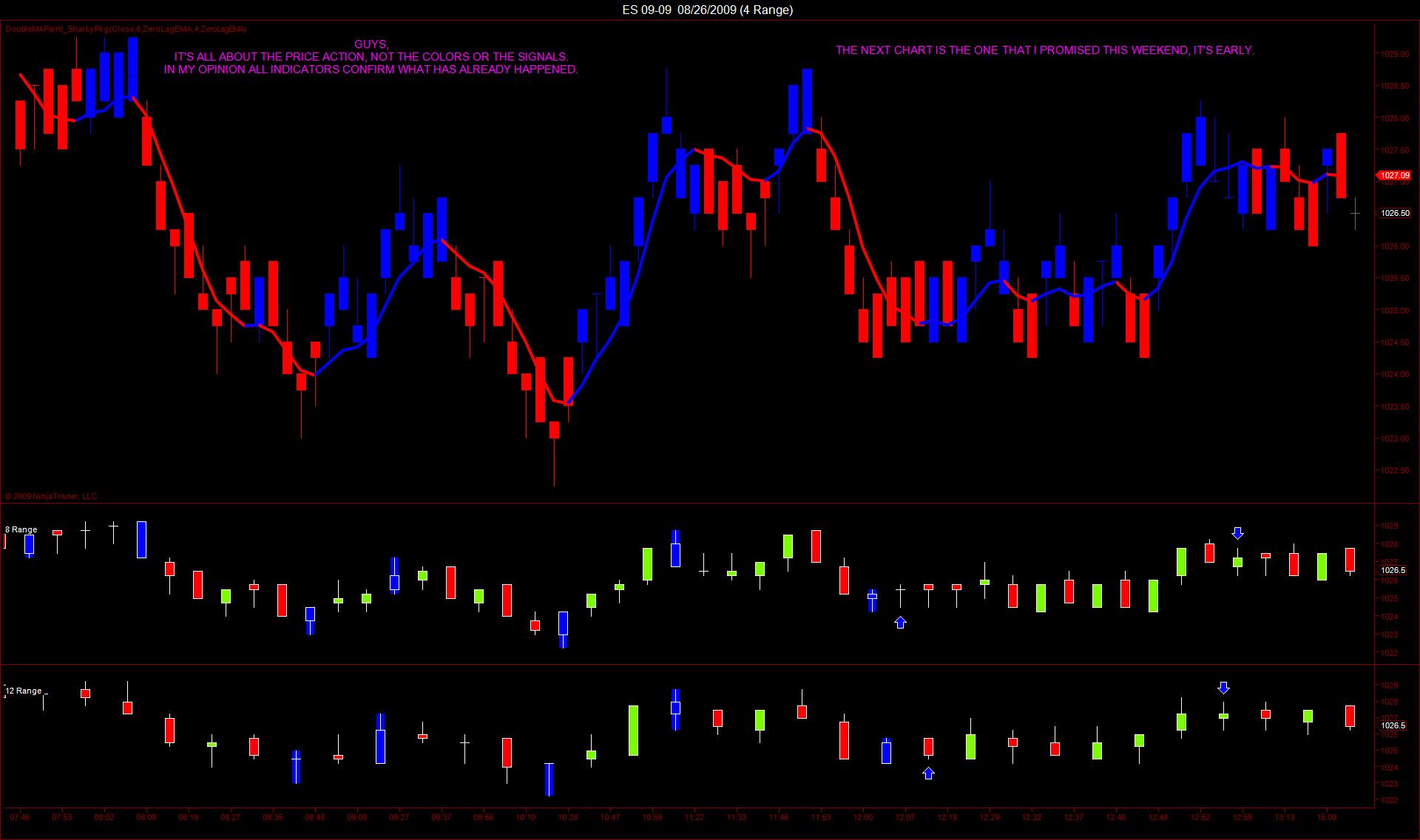Click the 09:27 time axis label
The width and height of the screenshot is (1420, 840).
pyautogui.click(x=399, y=817)
